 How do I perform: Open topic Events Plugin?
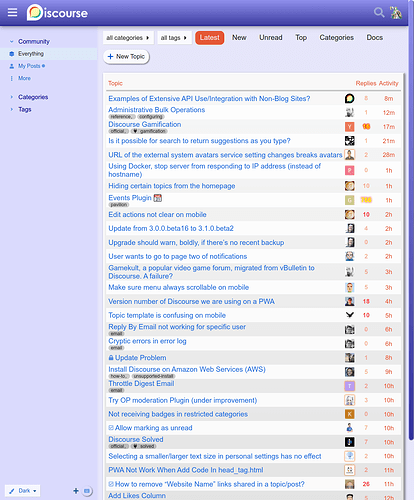coord(130,198)
